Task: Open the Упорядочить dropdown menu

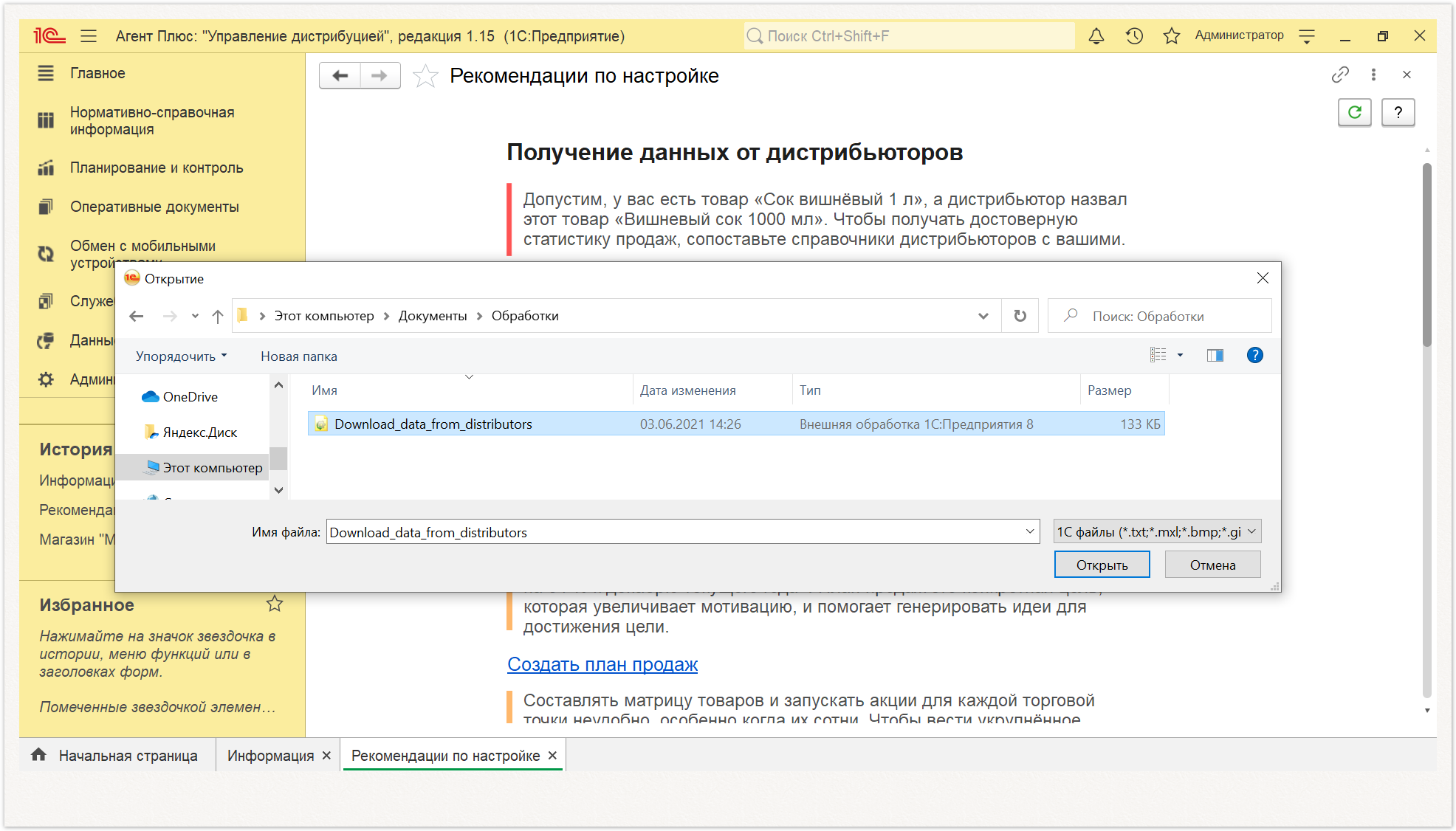Action: [182, 356]
